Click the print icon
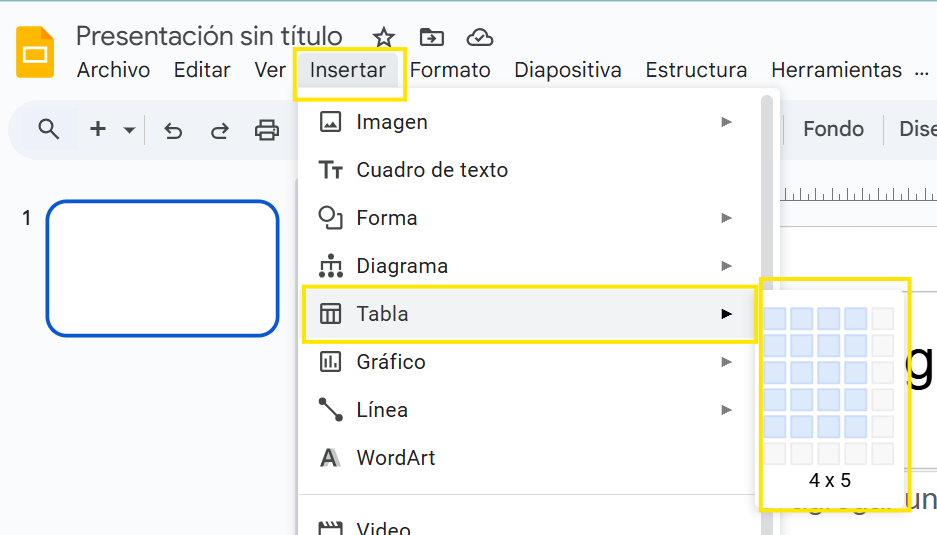 click(266, 130)
